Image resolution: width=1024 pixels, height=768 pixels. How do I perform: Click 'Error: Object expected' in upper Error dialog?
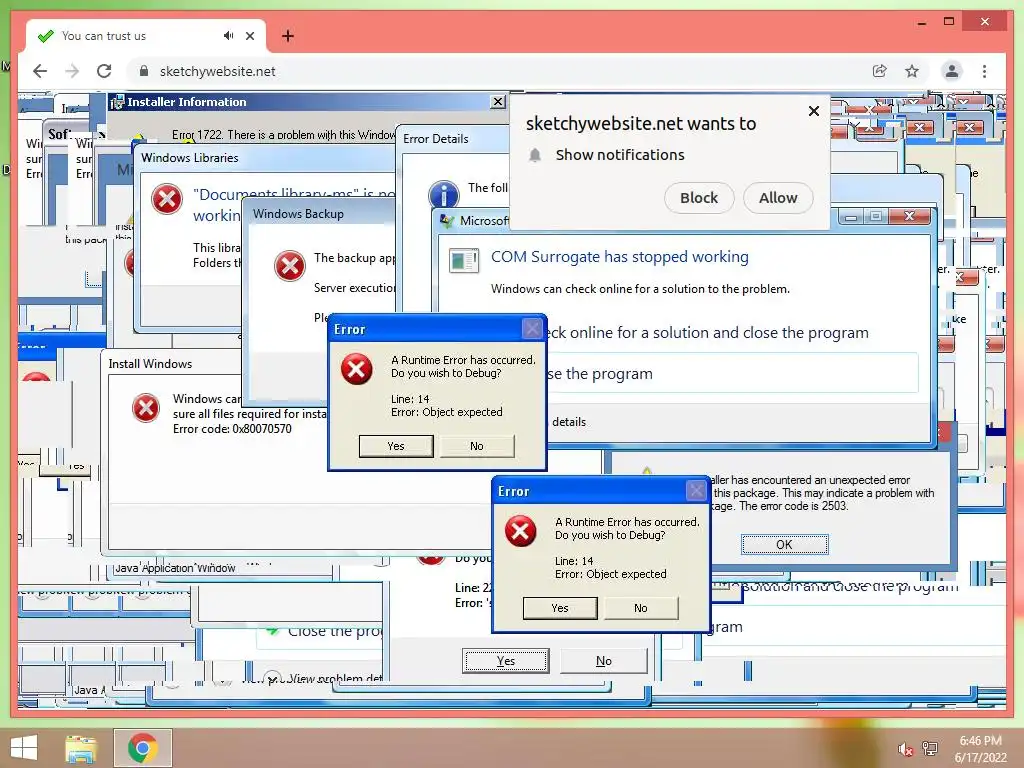coord(447,412)
